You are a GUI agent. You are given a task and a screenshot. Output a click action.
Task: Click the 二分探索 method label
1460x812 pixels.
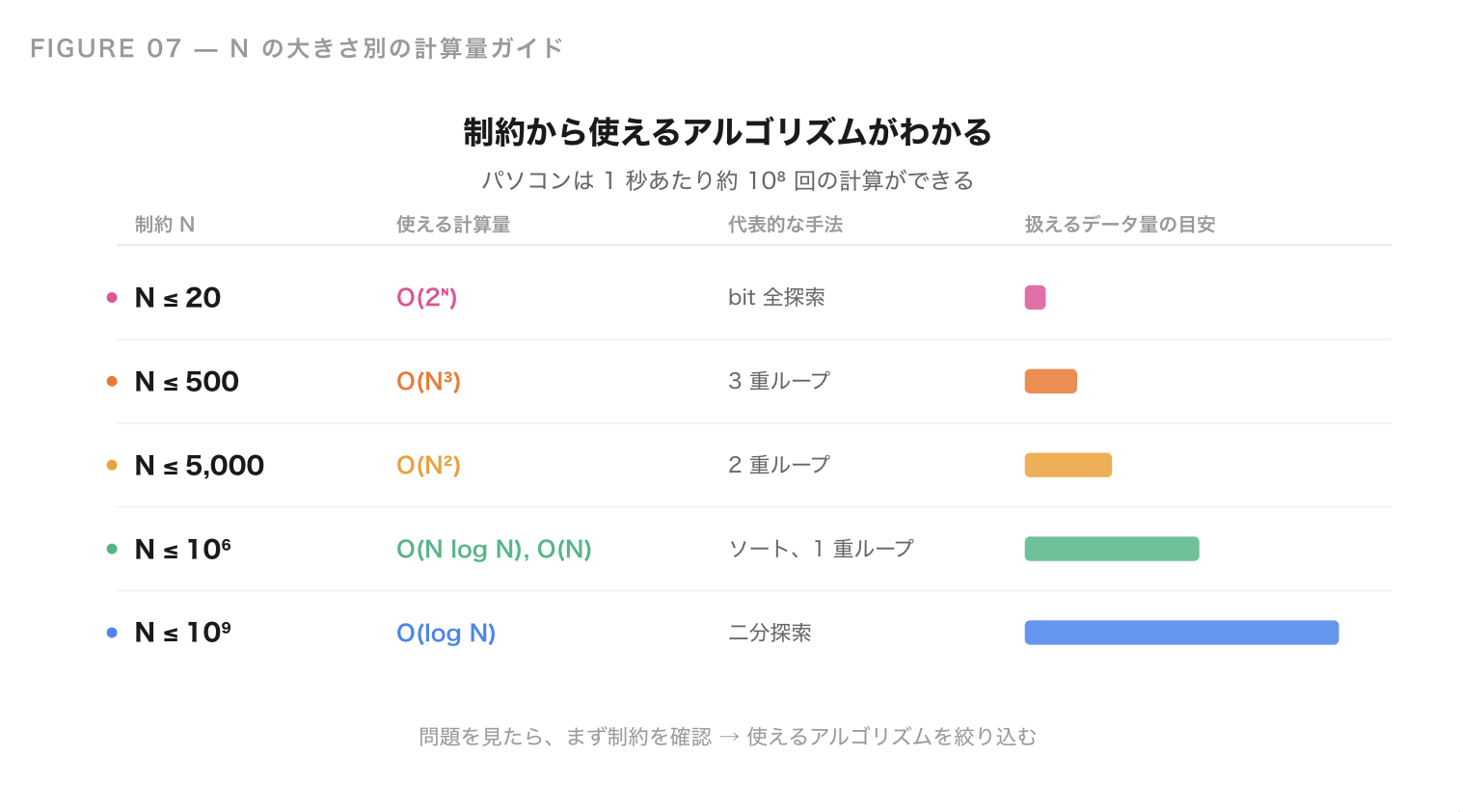coord(770,633)
